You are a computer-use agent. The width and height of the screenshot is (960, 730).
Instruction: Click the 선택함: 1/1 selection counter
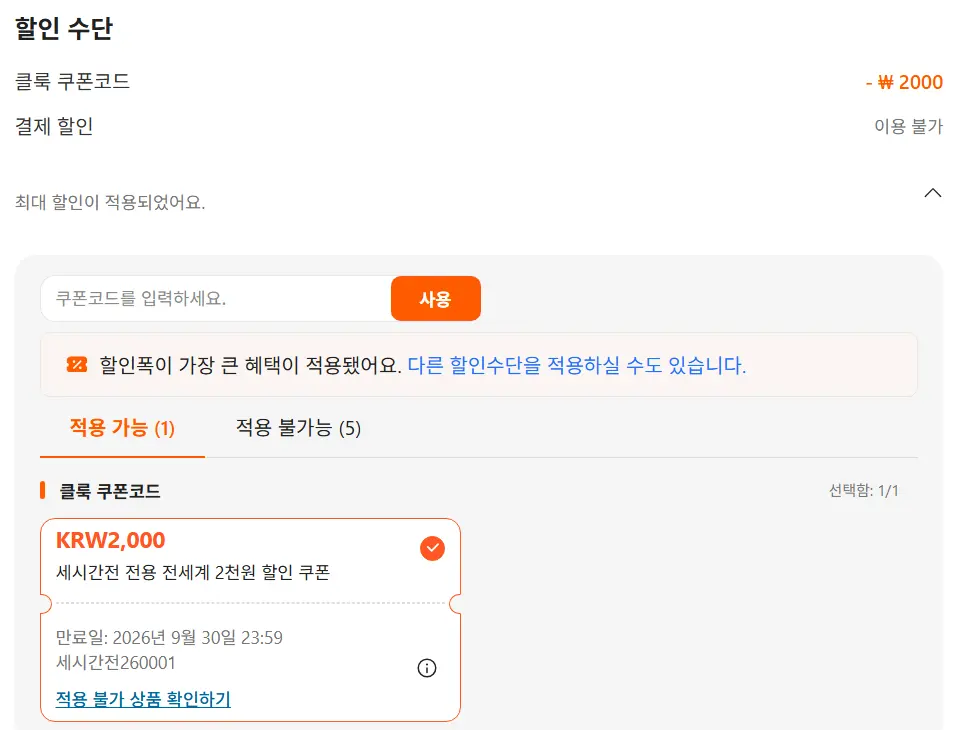coord(863,491)
